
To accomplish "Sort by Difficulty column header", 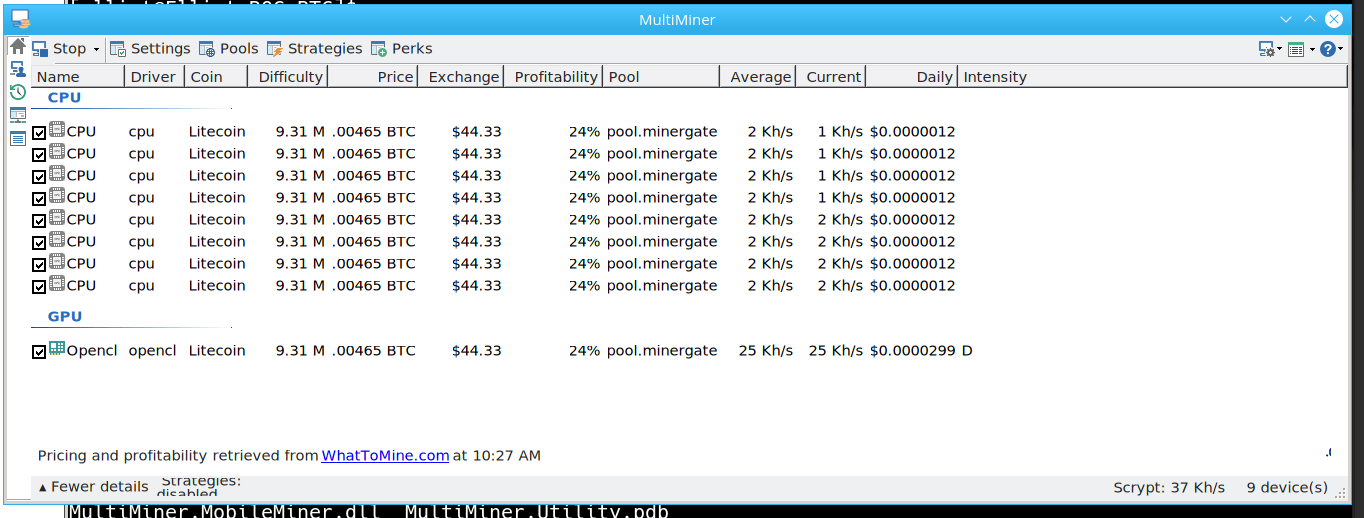I will tap(289, 77).
